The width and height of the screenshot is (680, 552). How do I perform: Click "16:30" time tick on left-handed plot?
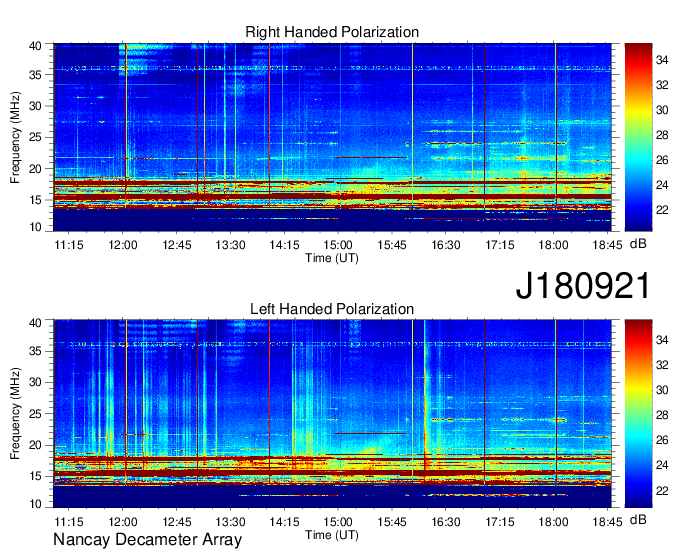pyautogui.click(x=445, y=521)
